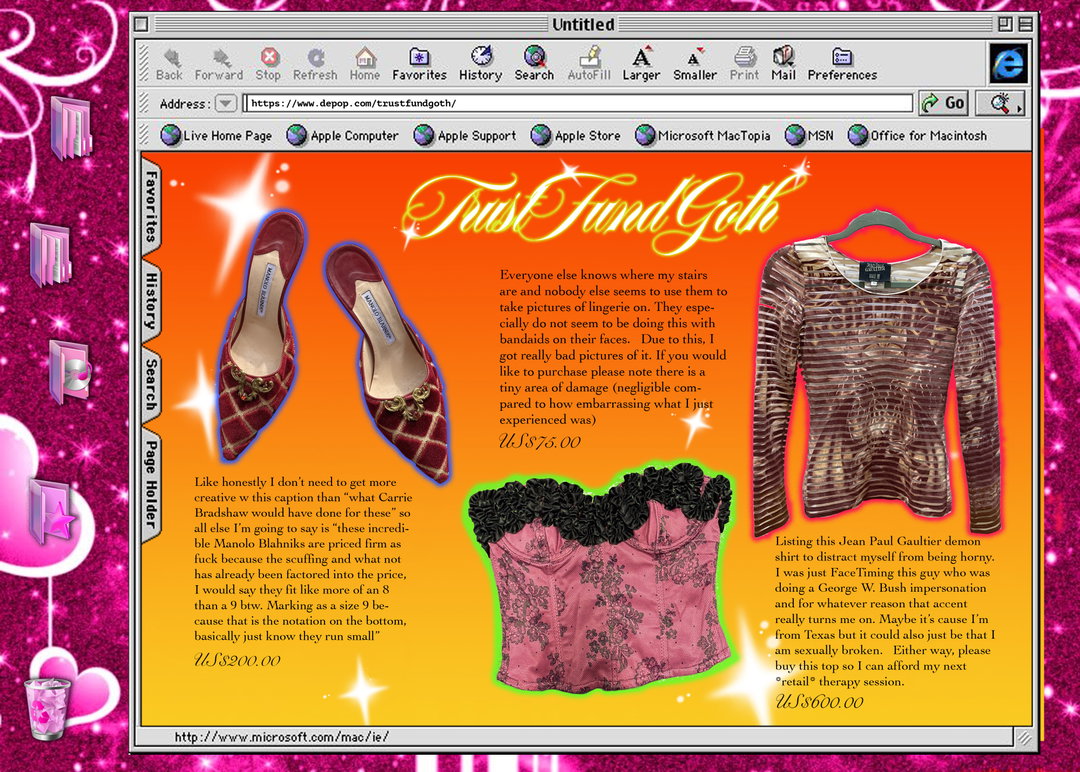Click the pink CD folder desktop icon

pyautogui.click(x=70, y=371)
